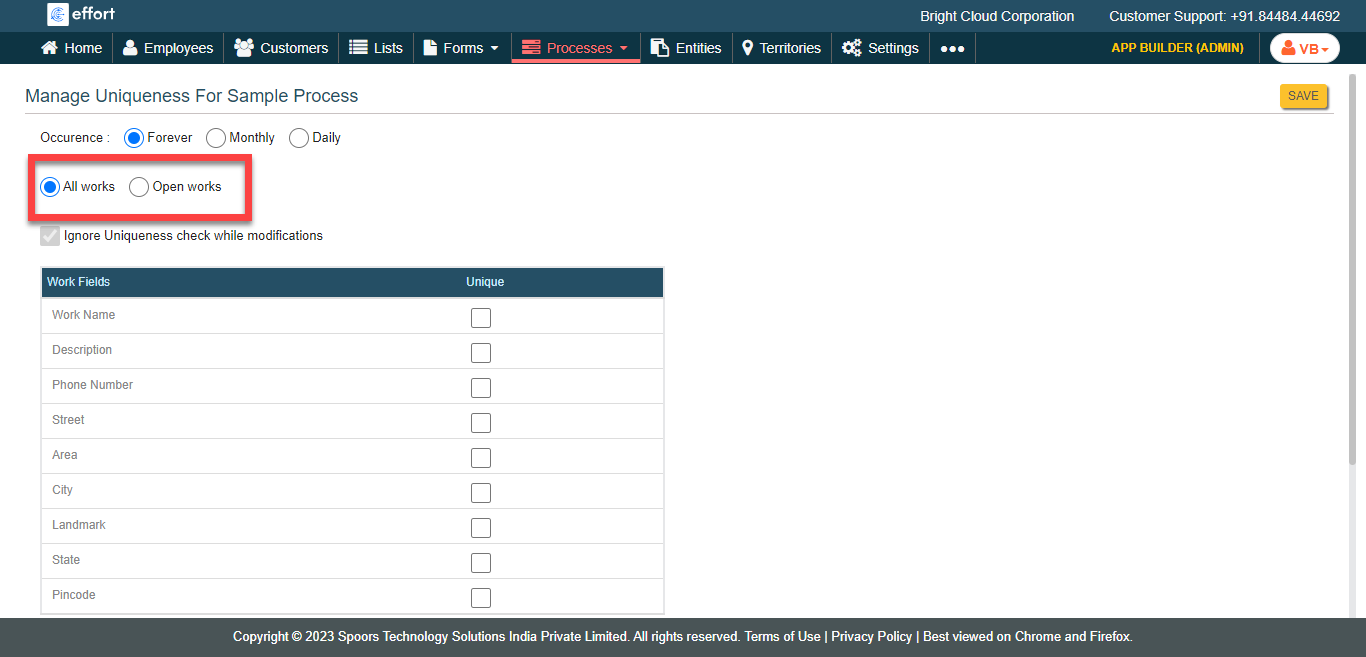
Task: Open the Privacy Policy link
Action: coord(871,637)
